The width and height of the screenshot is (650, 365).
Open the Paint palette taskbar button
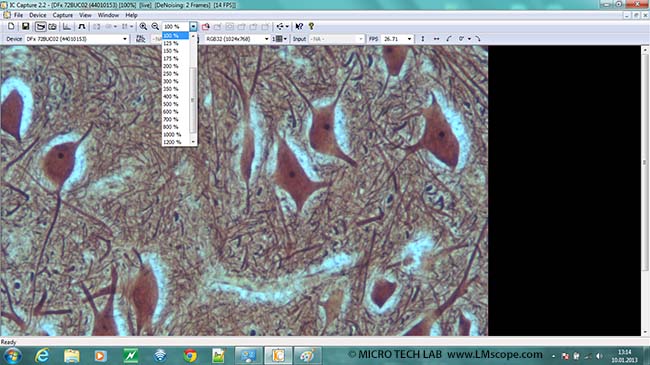click(307, 356)
